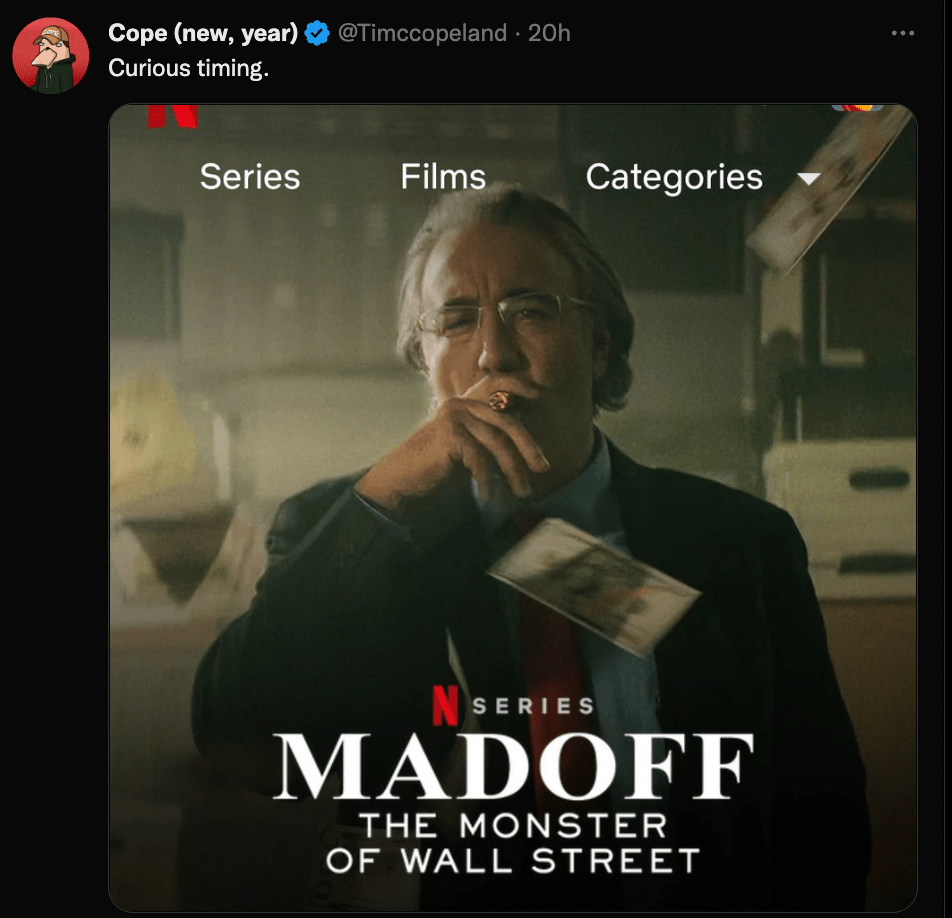Open the Cope (new, year) display name

(203, 33)
